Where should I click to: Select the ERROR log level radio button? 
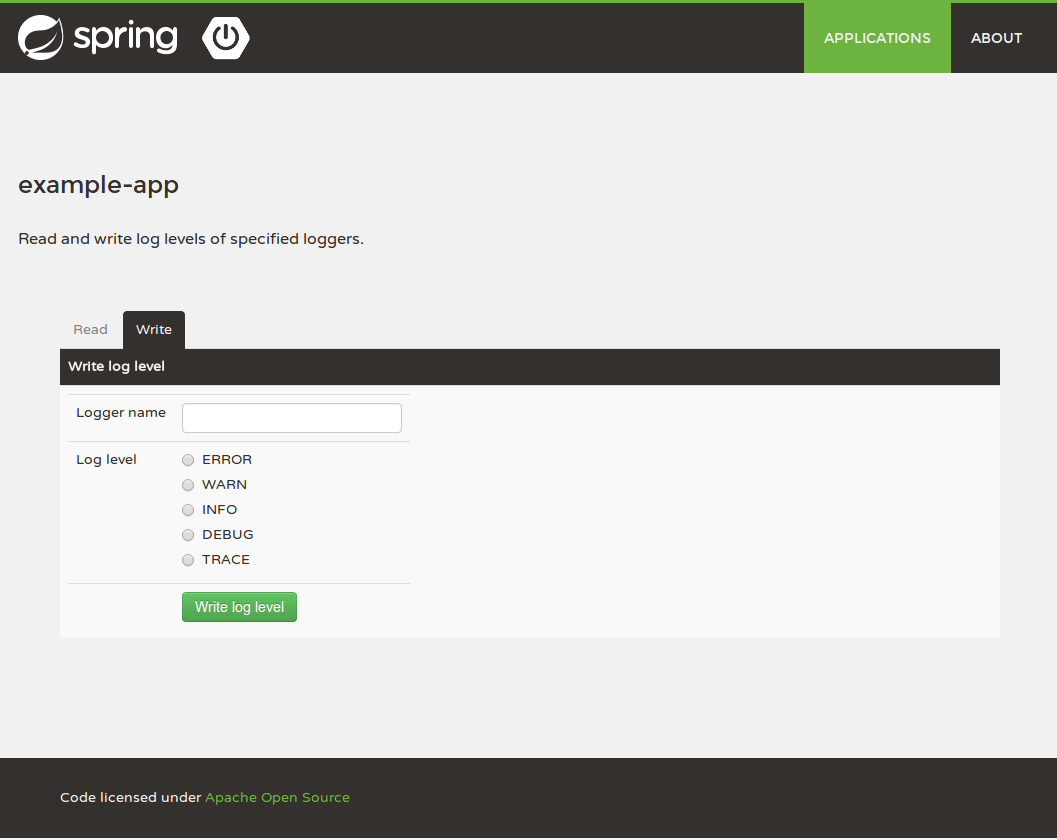coord(188,460)
